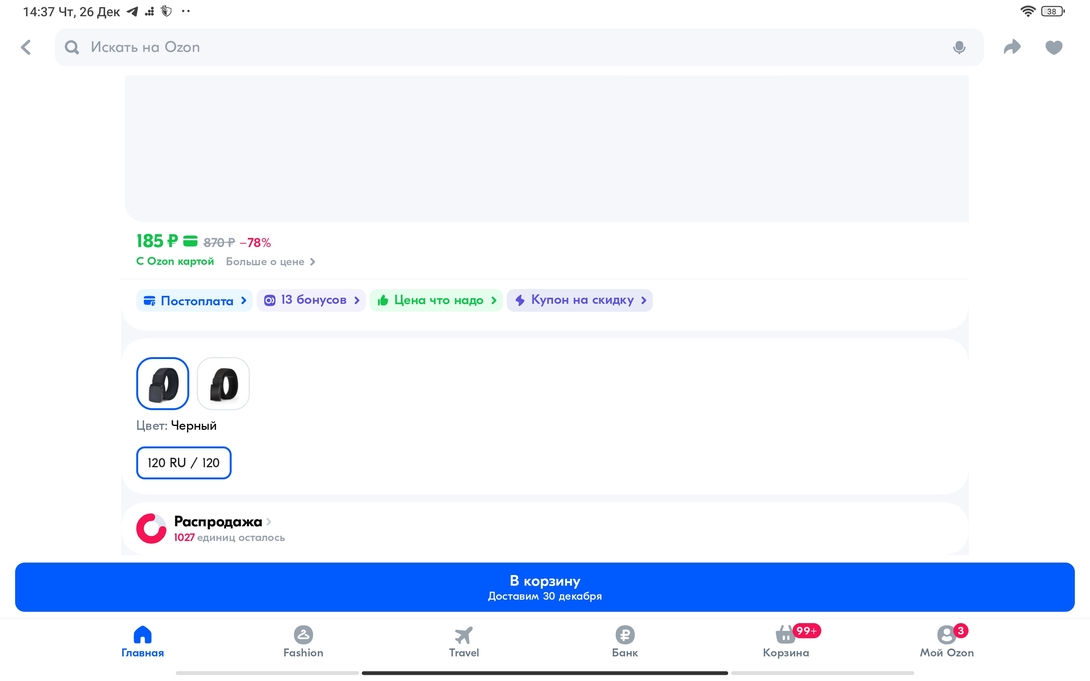Select the 120 RU / 120 size option
Image resolution: width=1090 pixels, height=681 pixels.
(x=184, y=463)
